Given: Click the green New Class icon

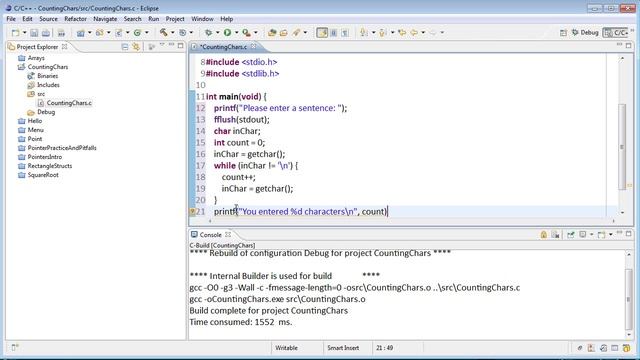Looking at the screenshot, I should 138,33.
